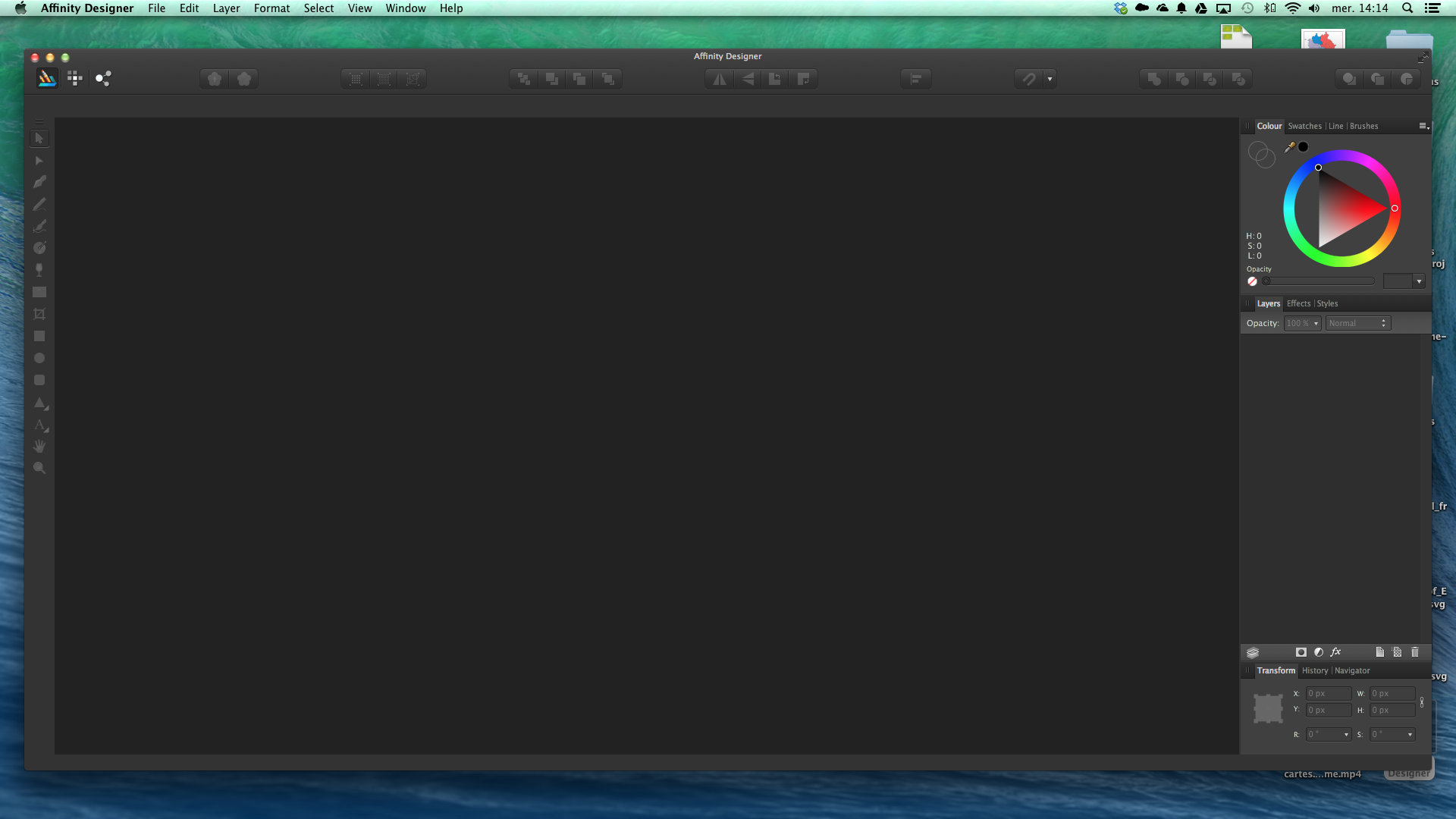
Task: Click the Flip Vertical toolbar icon
Action: pos(748,79)
